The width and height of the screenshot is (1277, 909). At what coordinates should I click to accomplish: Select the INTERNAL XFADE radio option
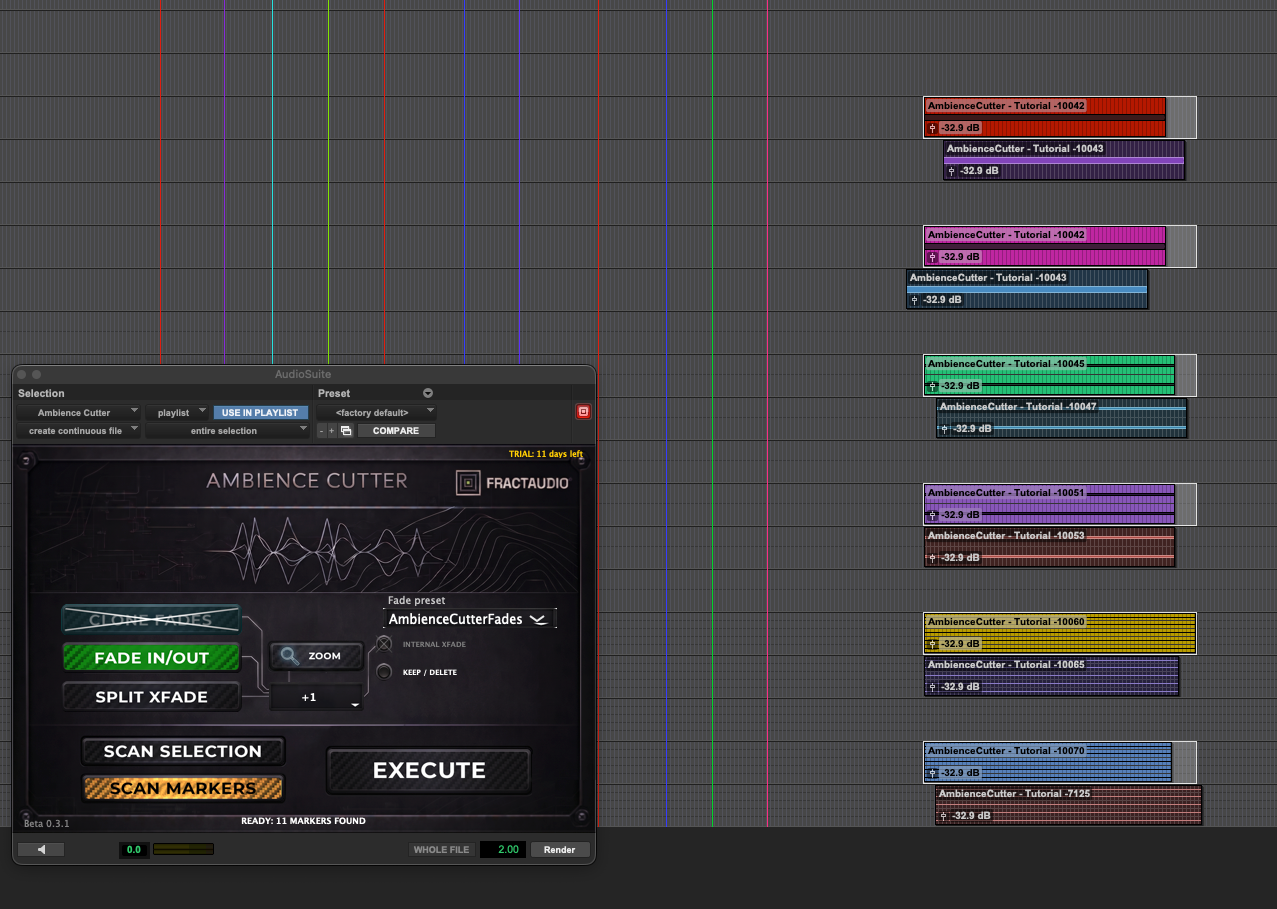point(384,644)
